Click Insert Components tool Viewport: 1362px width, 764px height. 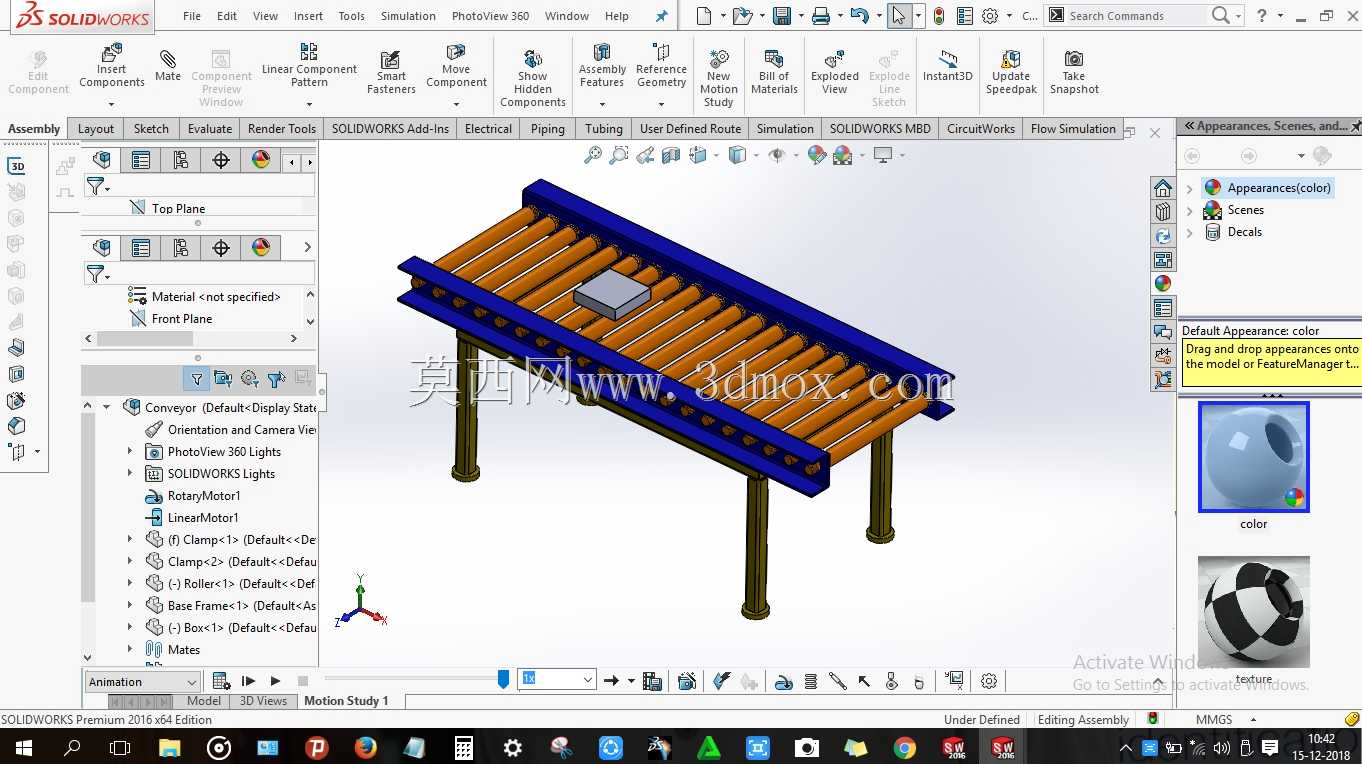point(112,66)
